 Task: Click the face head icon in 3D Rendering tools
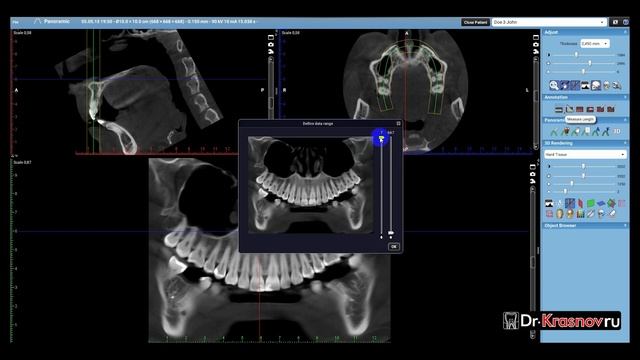pos(560,213)
